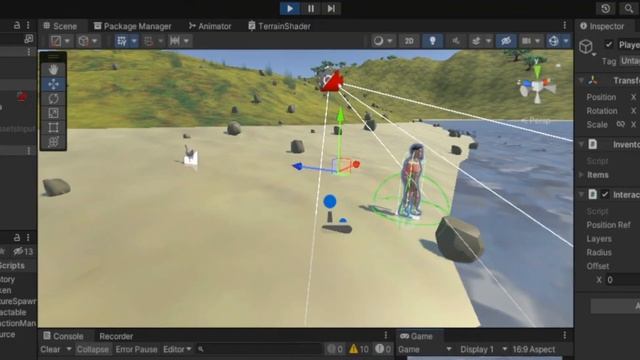Screen dimensions: 640x360
Task: Select the Rect tool
Action: (53, 127)
